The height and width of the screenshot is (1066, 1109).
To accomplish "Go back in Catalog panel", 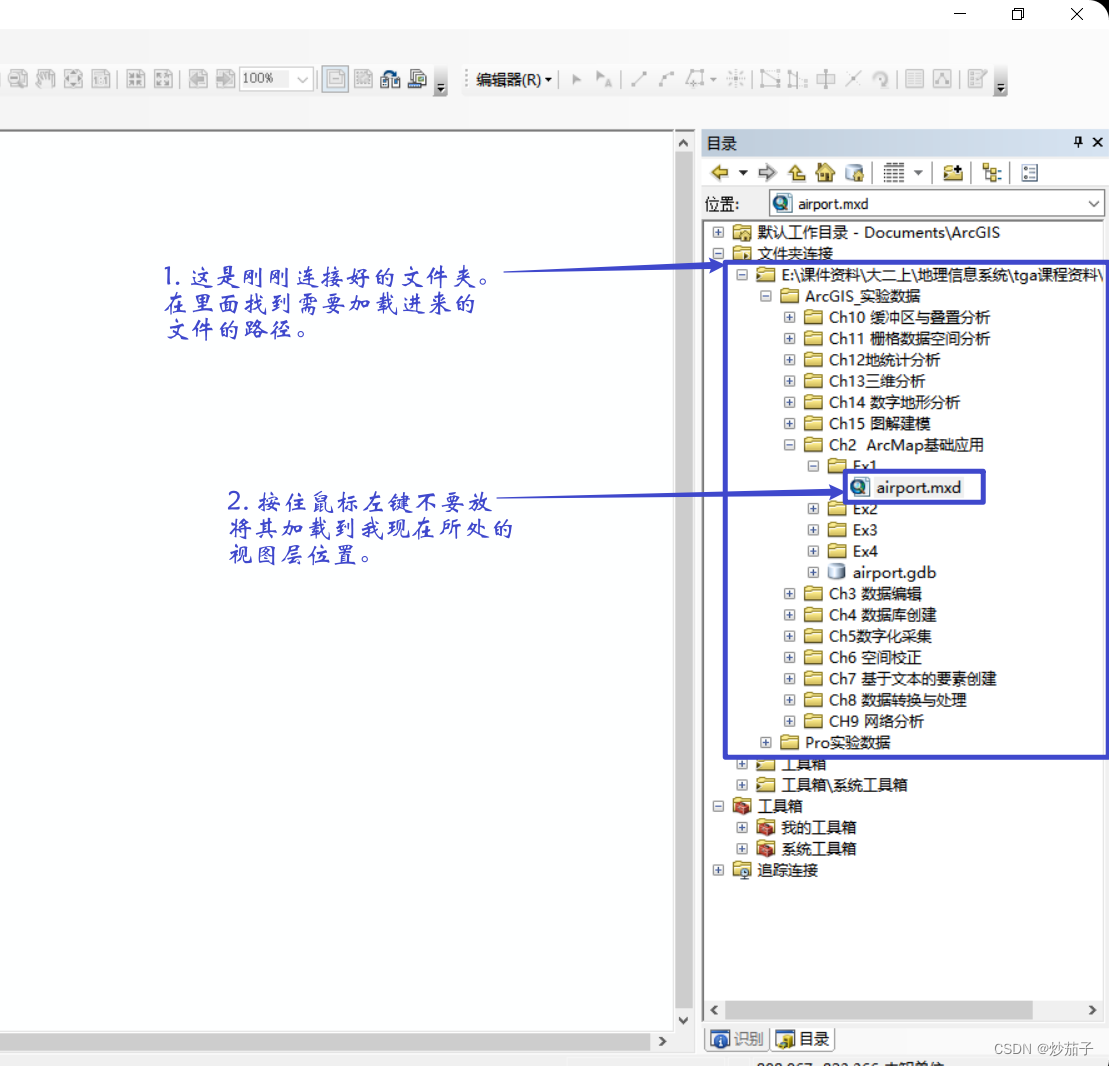I will (x=720, y=173).
